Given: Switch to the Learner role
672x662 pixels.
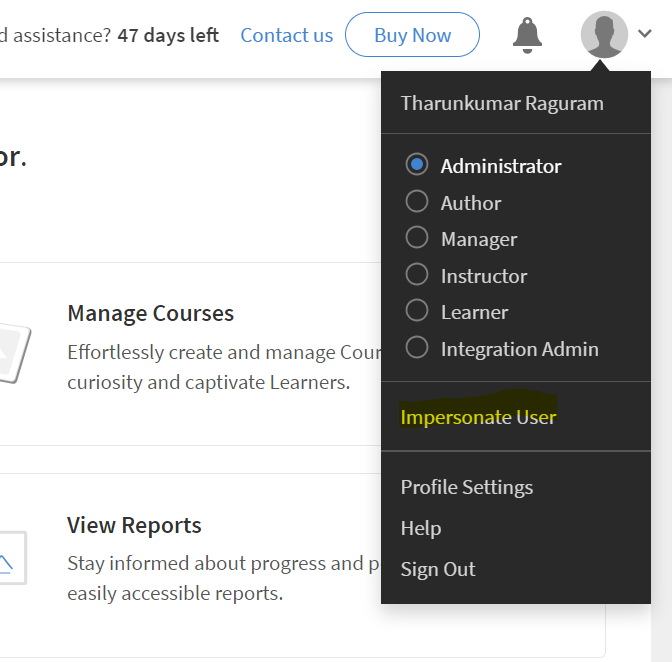Looking at the screenshot, I should 417,312.
